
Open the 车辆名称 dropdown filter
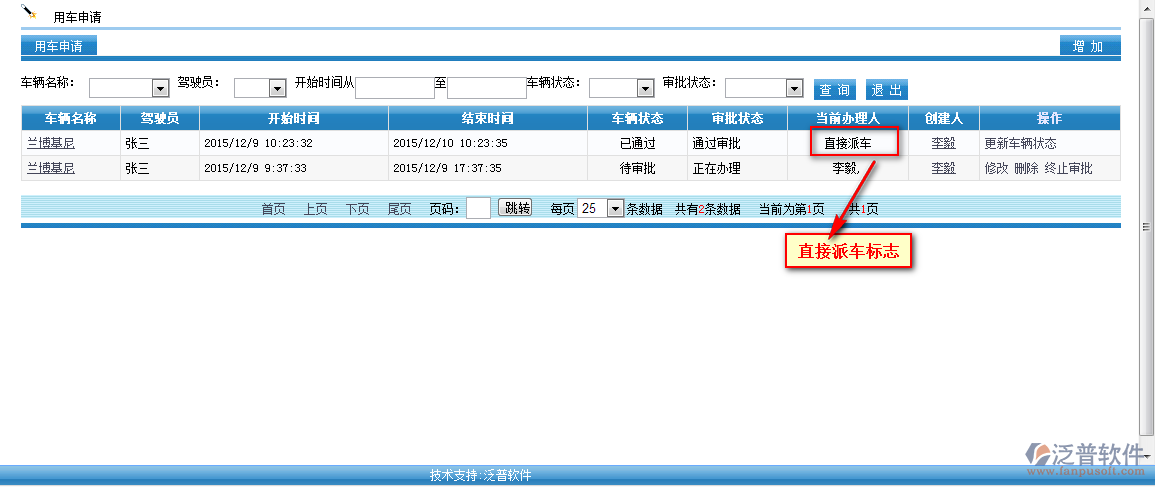pos(129,88)
